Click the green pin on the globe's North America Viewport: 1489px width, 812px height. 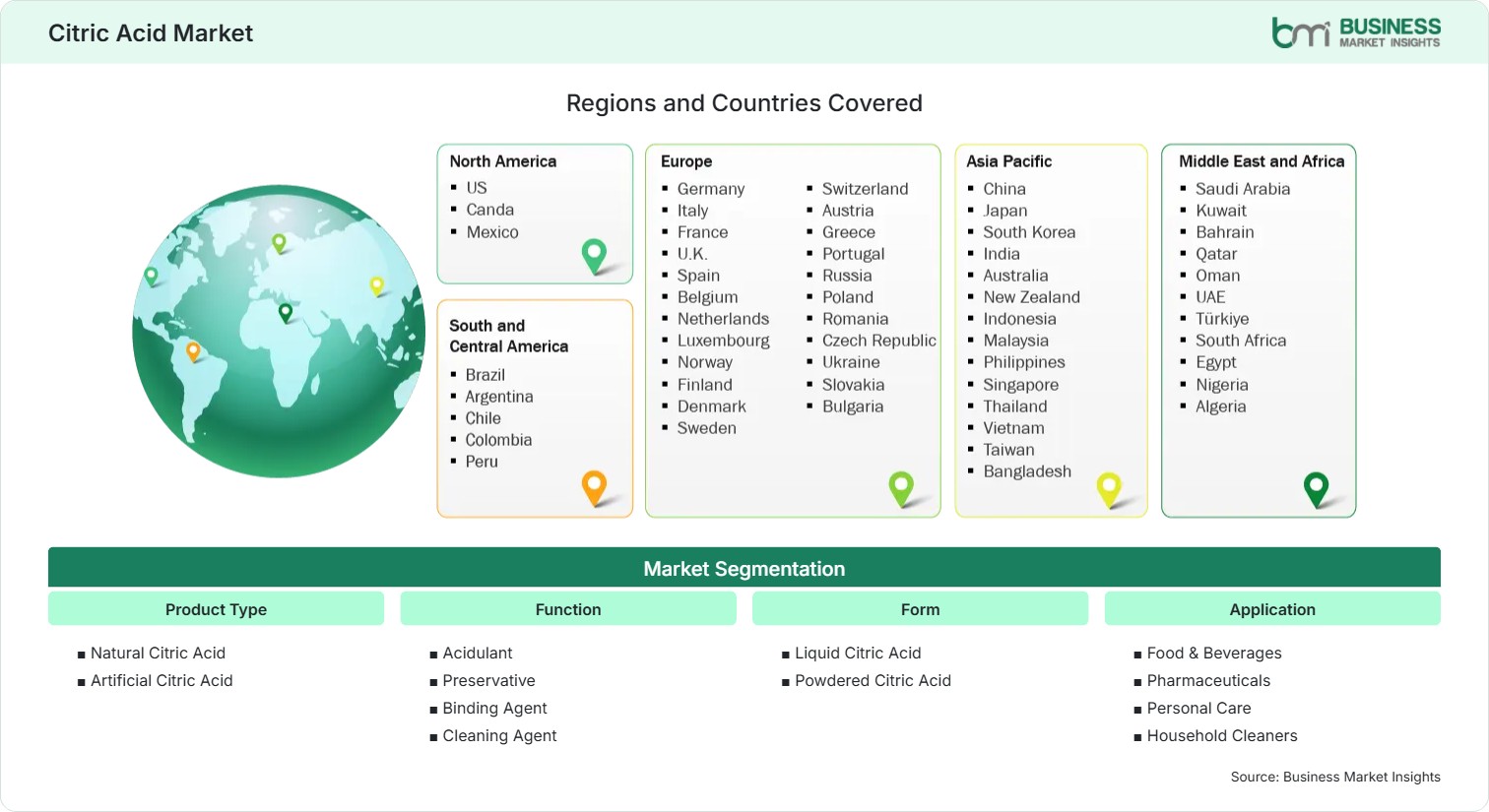151,277
